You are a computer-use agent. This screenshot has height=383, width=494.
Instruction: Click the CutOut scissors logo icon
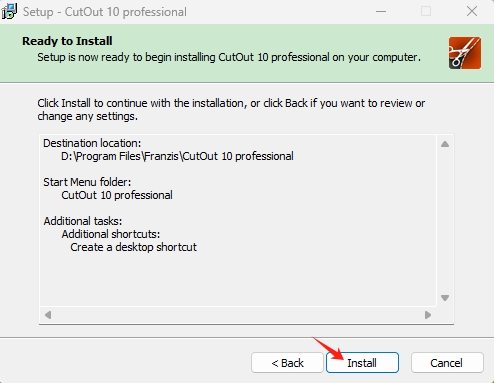point(465,53)
